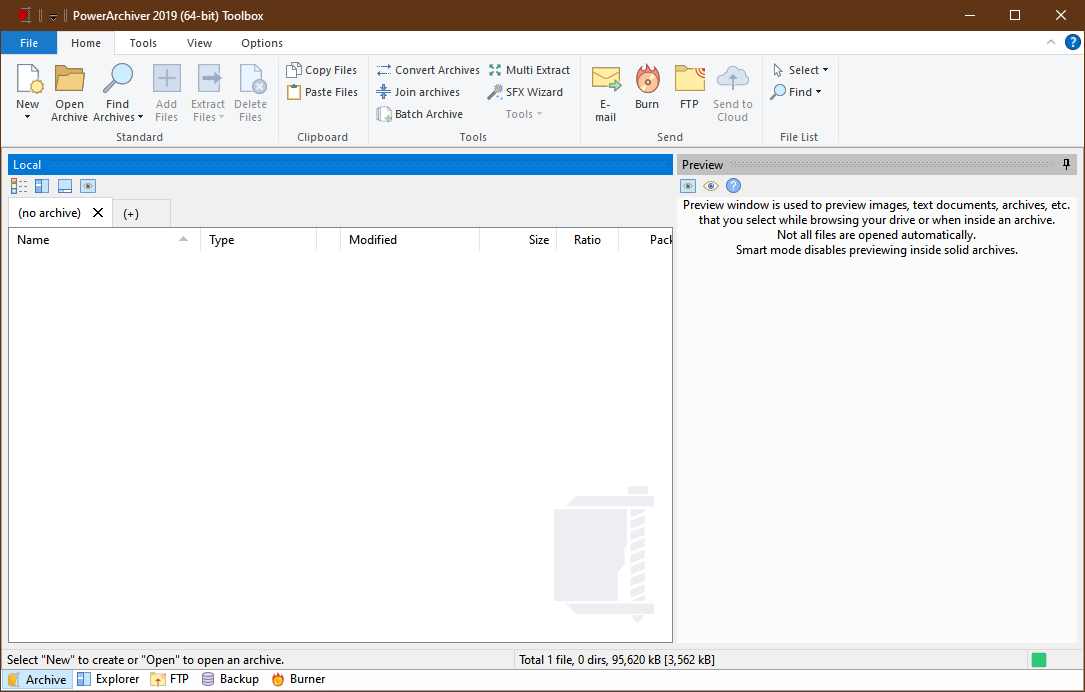Open the File menu
The image size is (1085, 692).
pyautogui.click(x=29, y=43)
